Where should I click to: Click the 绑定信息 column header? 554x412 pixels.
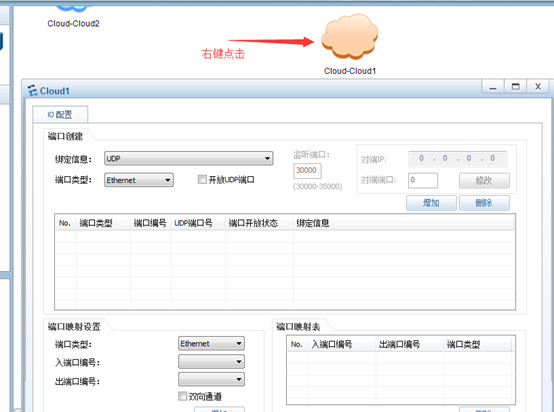(403, 223)
